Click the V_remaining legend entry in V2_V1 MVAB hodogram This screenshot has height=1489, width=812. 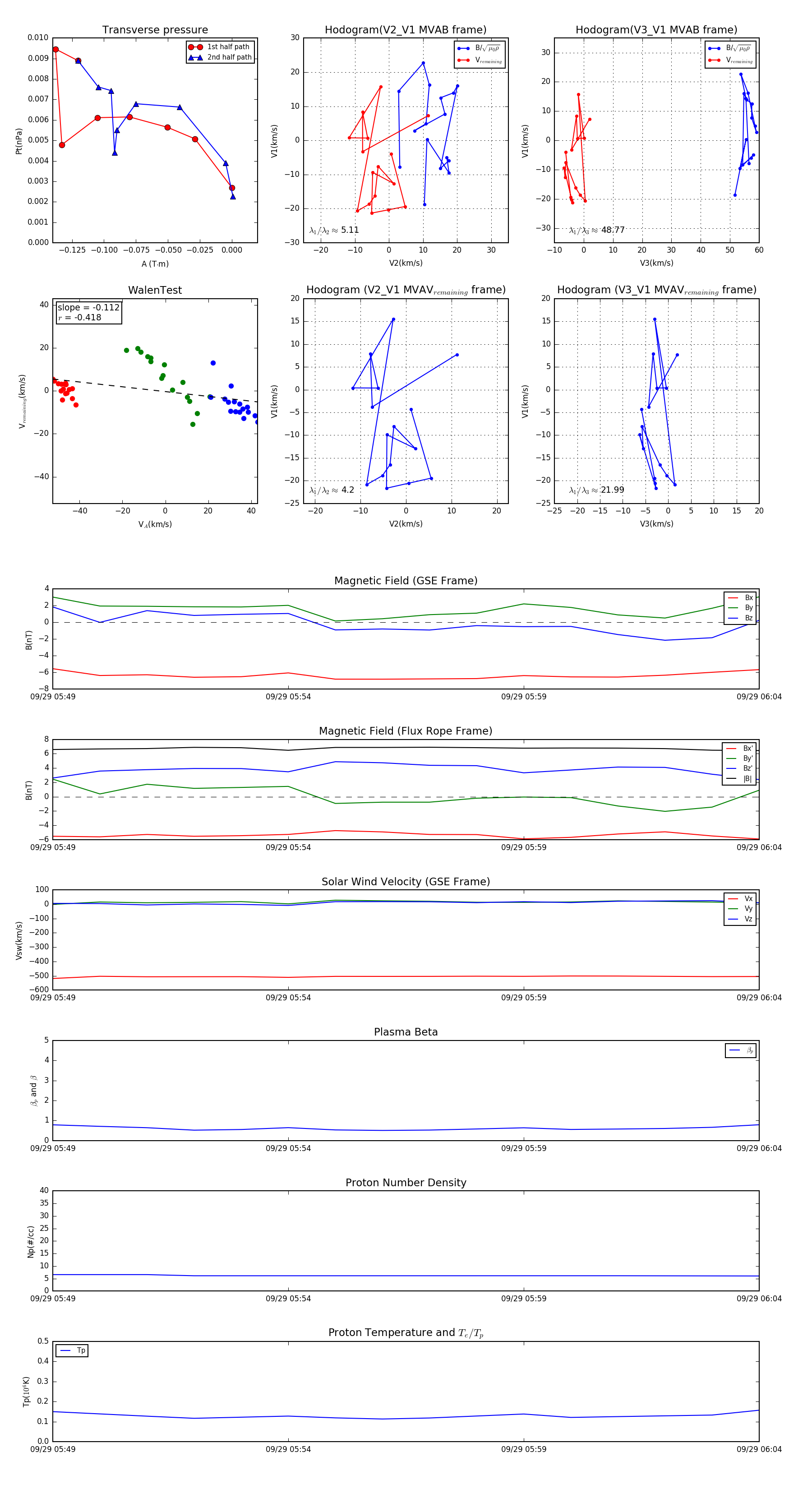480,60
